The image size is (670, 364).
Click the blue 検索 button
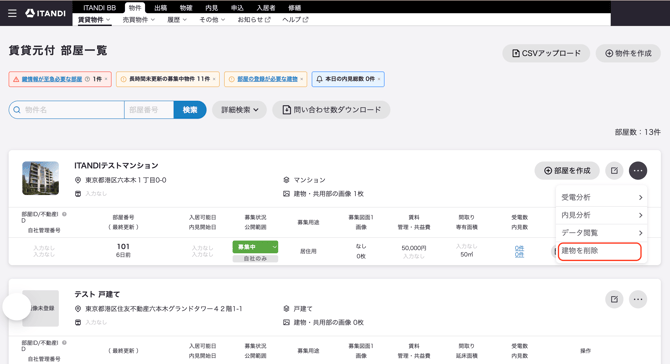click(190, 110)
